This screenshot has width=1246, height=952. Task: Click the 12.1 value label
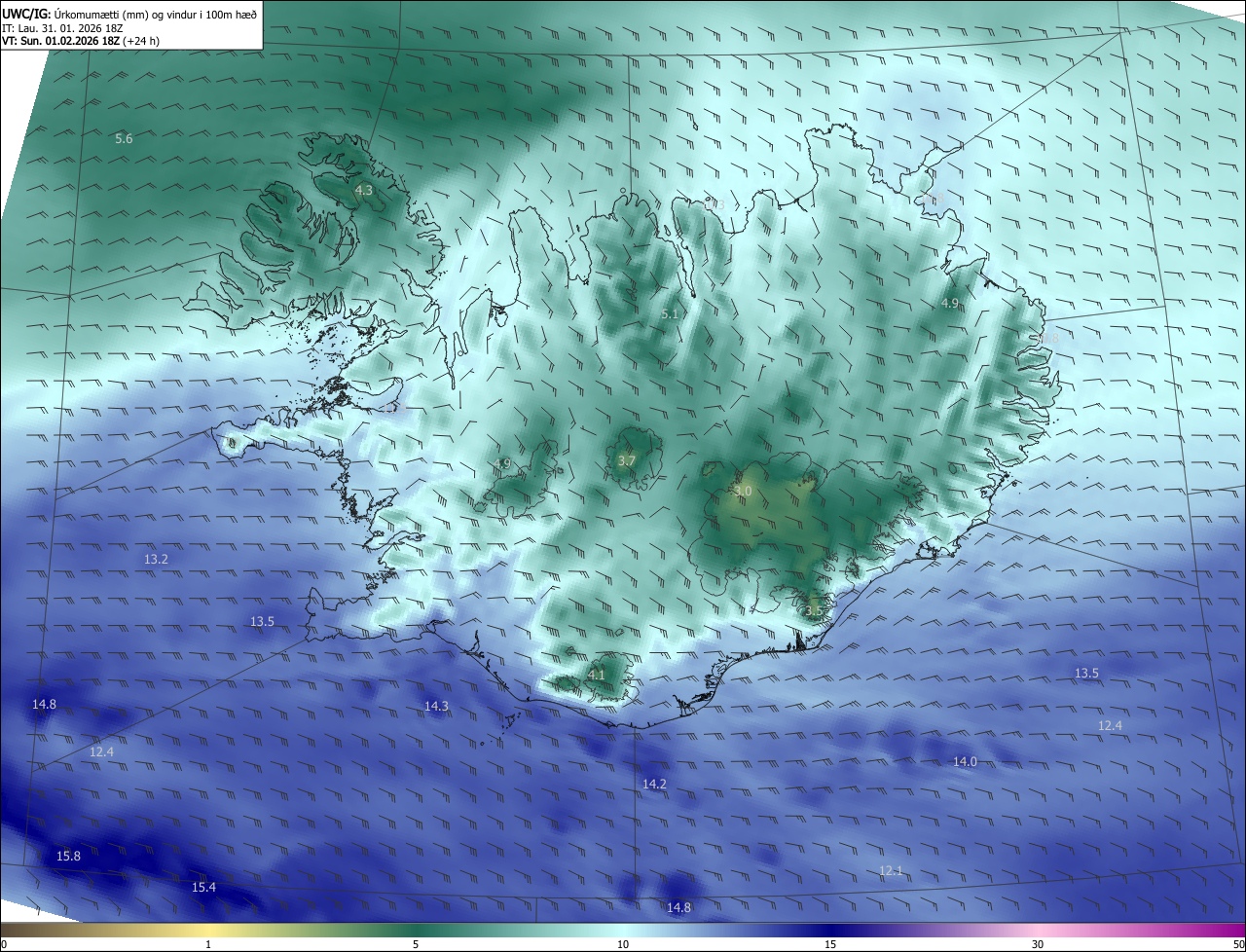tap(891, 871)
